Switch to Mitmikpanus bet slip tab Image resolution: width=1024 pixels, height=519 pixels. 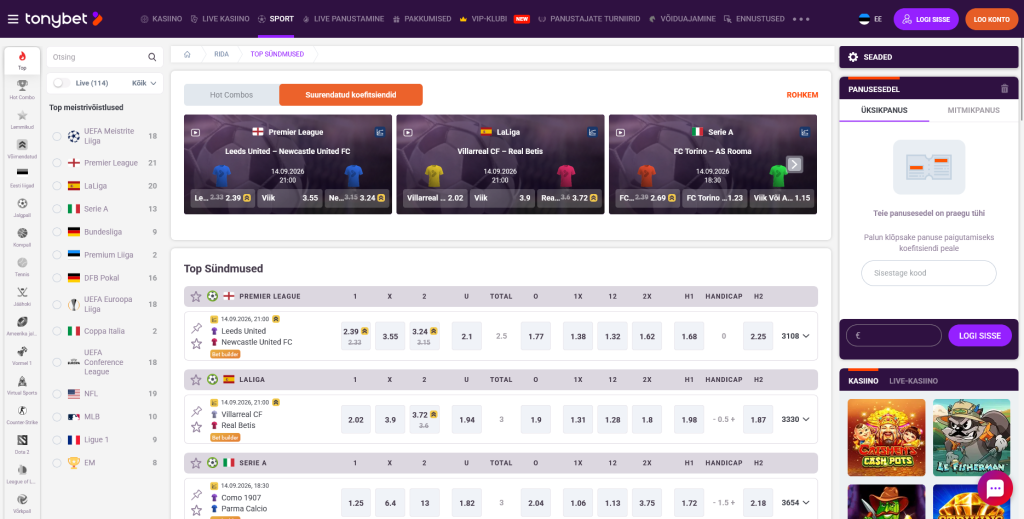coord(973,110)
